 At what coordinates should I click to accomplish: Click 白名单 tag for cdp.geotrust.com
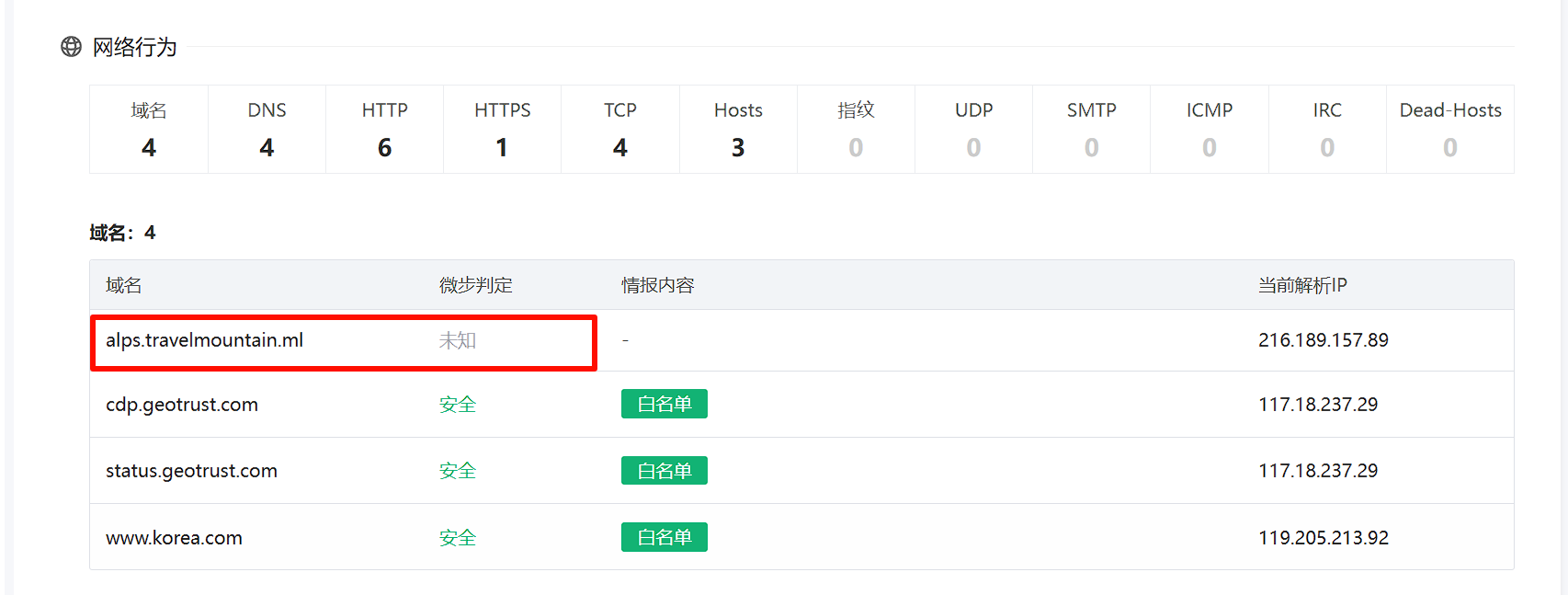click(664, 405)
